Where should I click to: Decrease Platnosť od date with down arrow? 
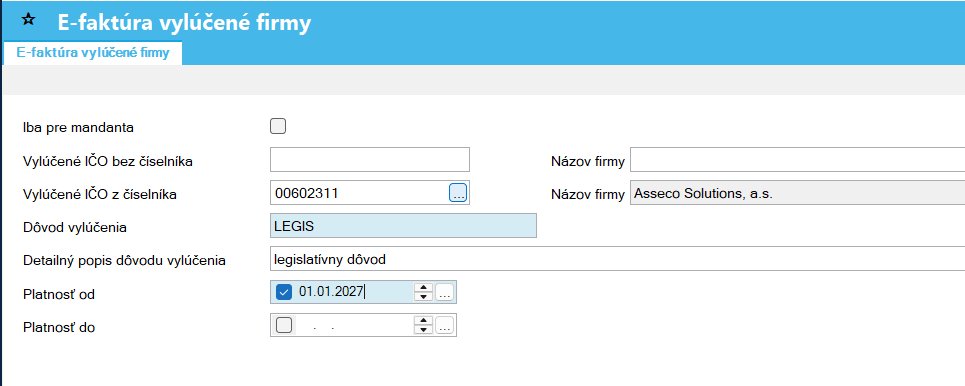[x=423, y=297]
